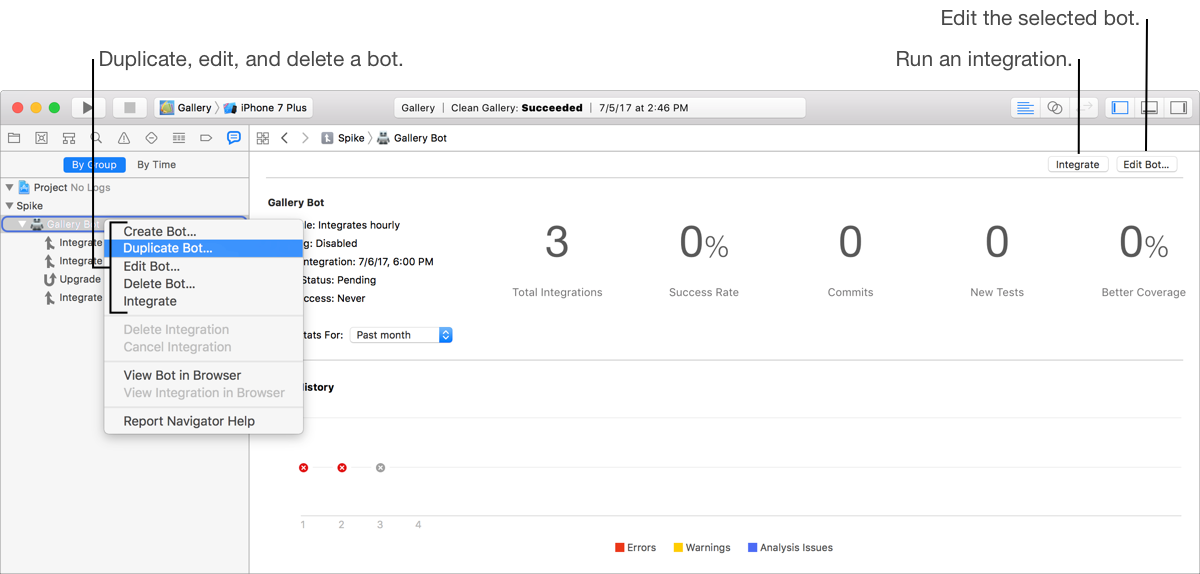Click the Run (play) button in the toolbar
The image size is (1200, 574).
(88, 108)
